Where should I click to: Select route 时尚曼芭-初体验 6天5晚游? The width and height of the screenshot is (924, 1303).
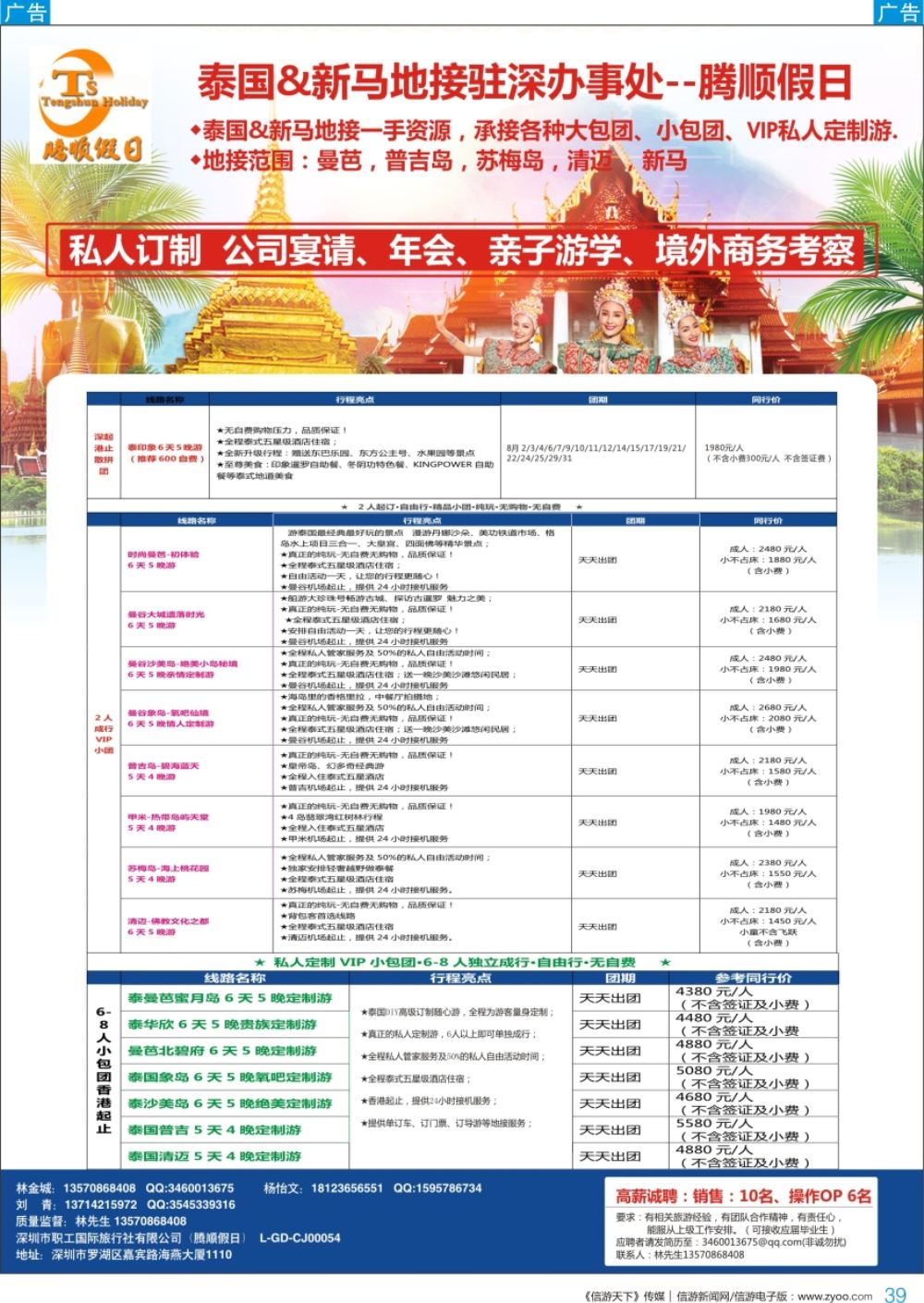164,559
